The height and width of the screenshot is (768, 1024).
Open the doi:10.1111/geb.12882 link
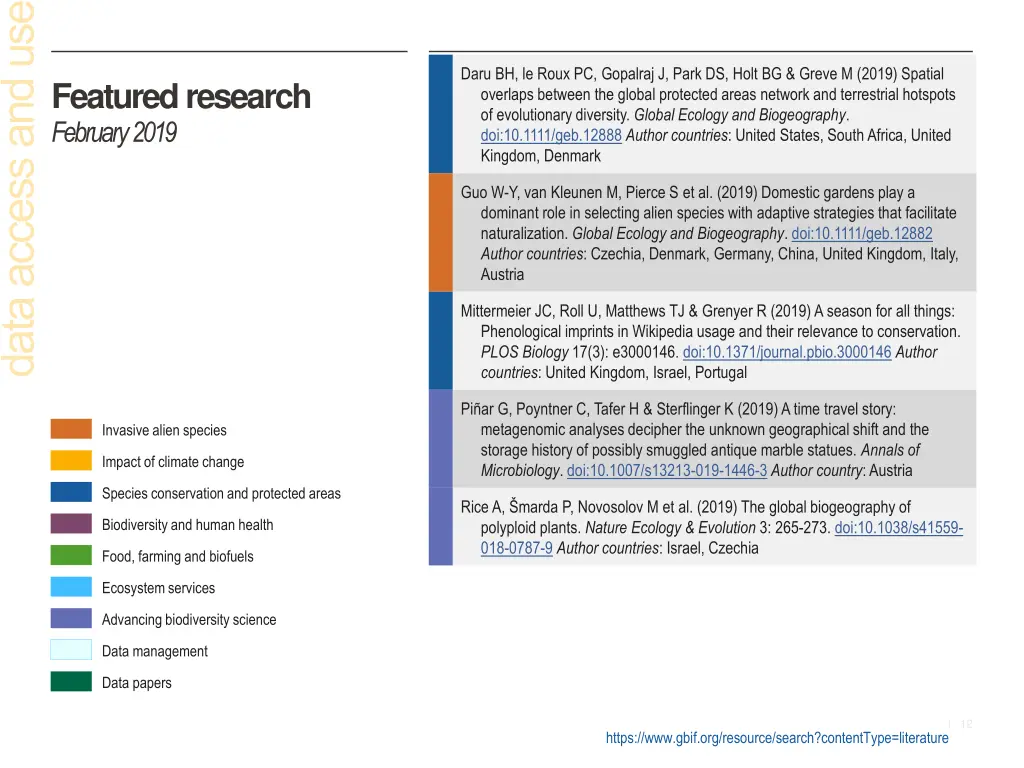point(861,234)
